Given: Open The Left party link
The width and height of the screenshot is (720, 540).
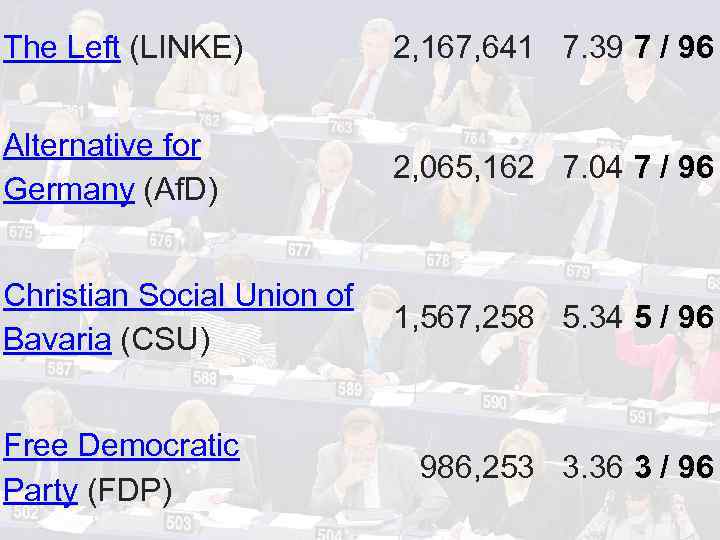Looking at the screenshot, I should [62, 47].
